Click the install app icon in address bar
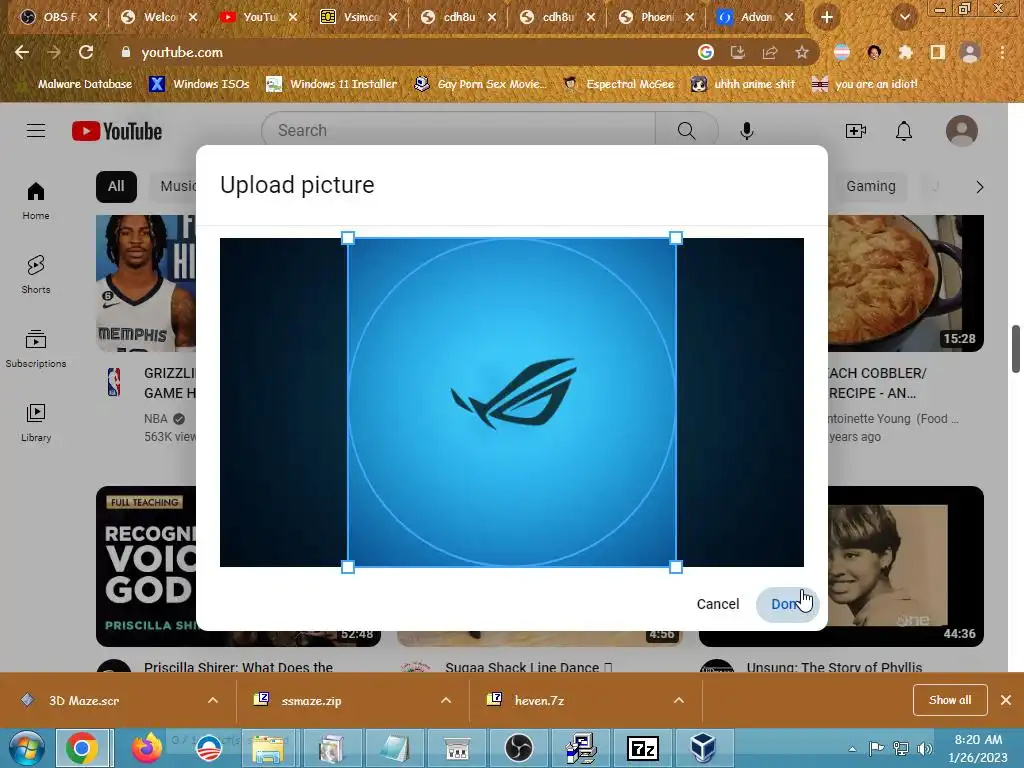Viewport: 1024px width, 768px height. (737, 52)
